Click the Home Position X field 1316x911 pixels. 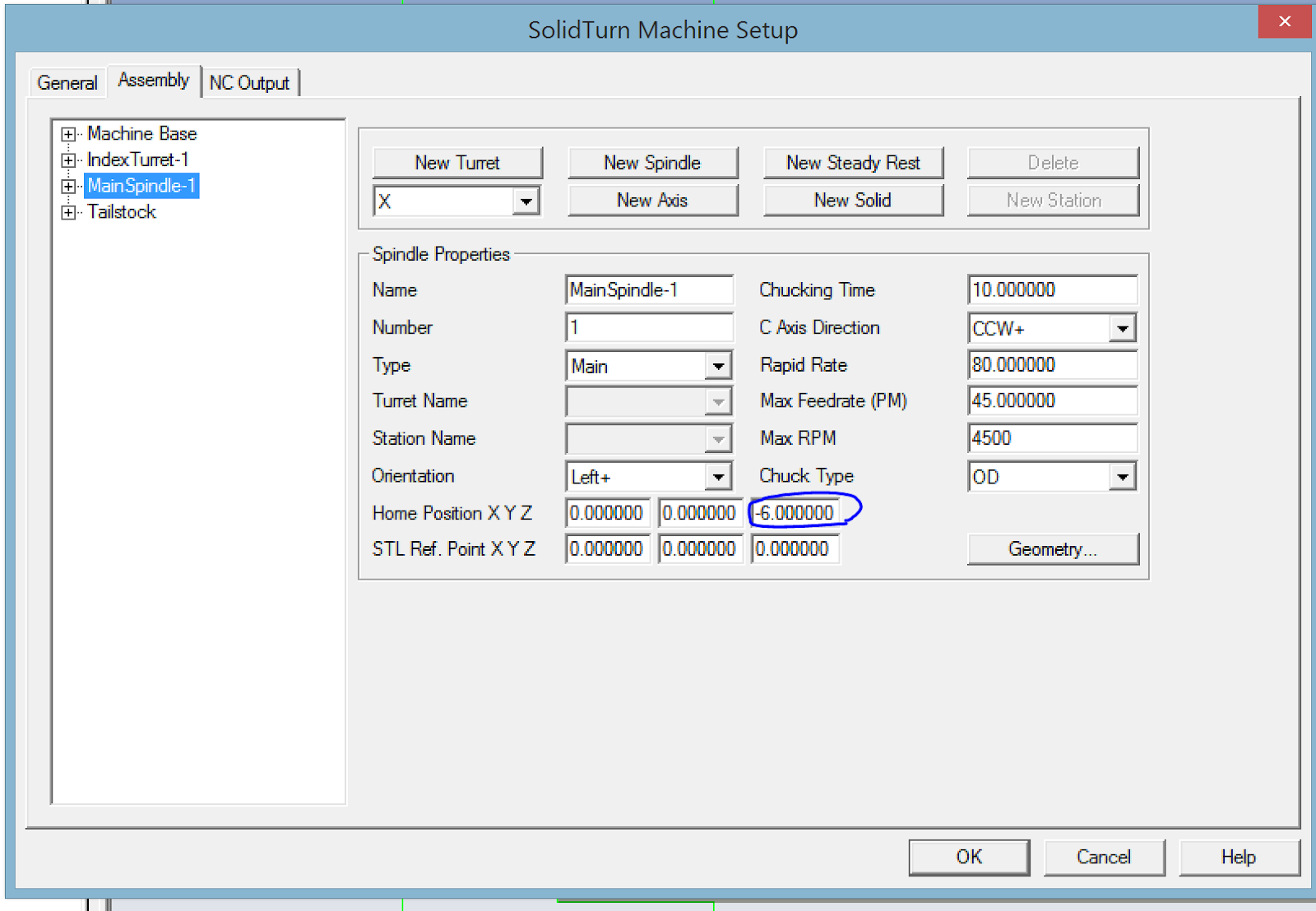(609, 513)
